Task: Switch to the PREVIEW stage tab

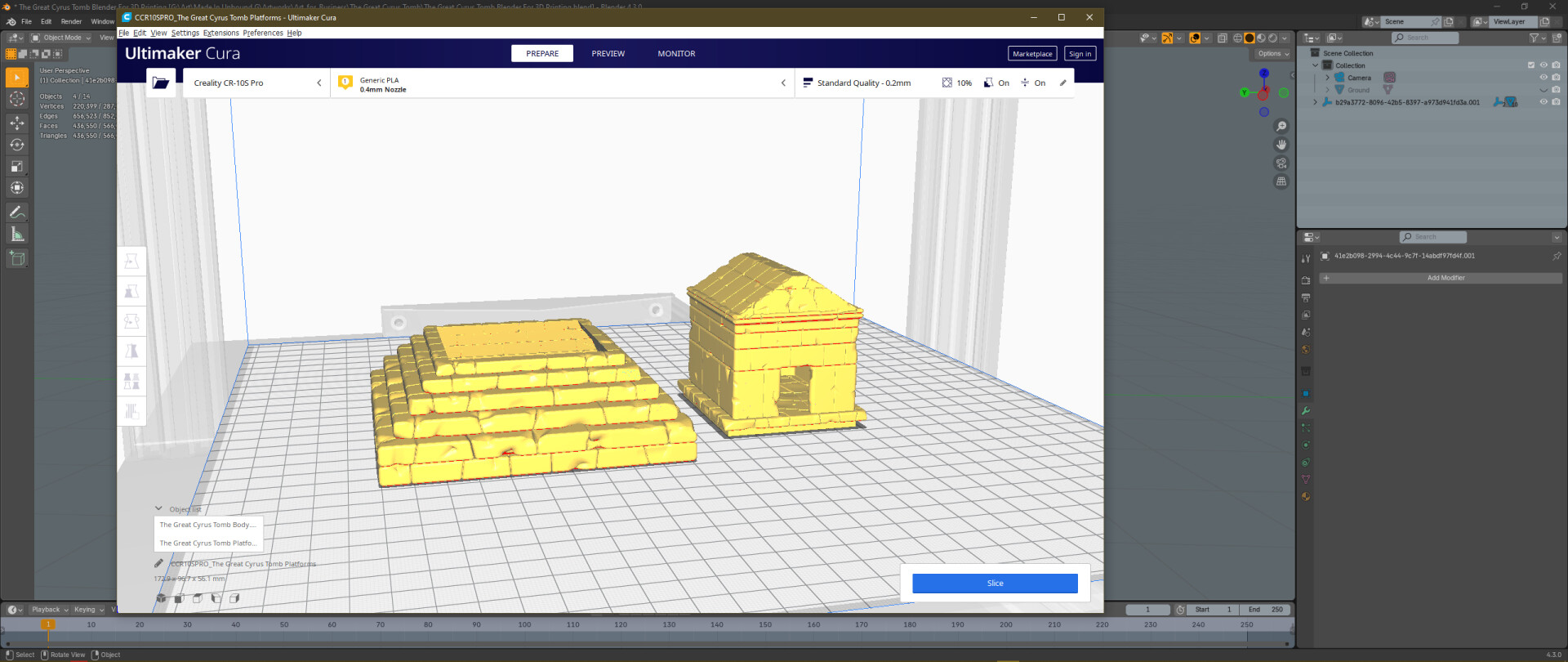Action: click(608, 54)
